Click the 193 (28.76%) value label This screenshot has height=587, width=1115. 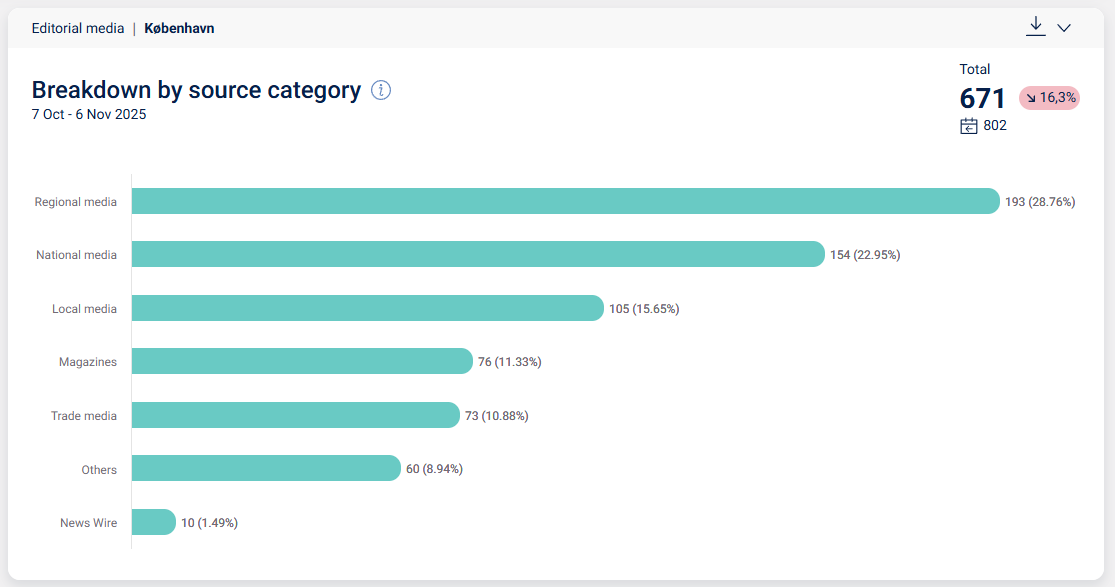point(1040,202)
